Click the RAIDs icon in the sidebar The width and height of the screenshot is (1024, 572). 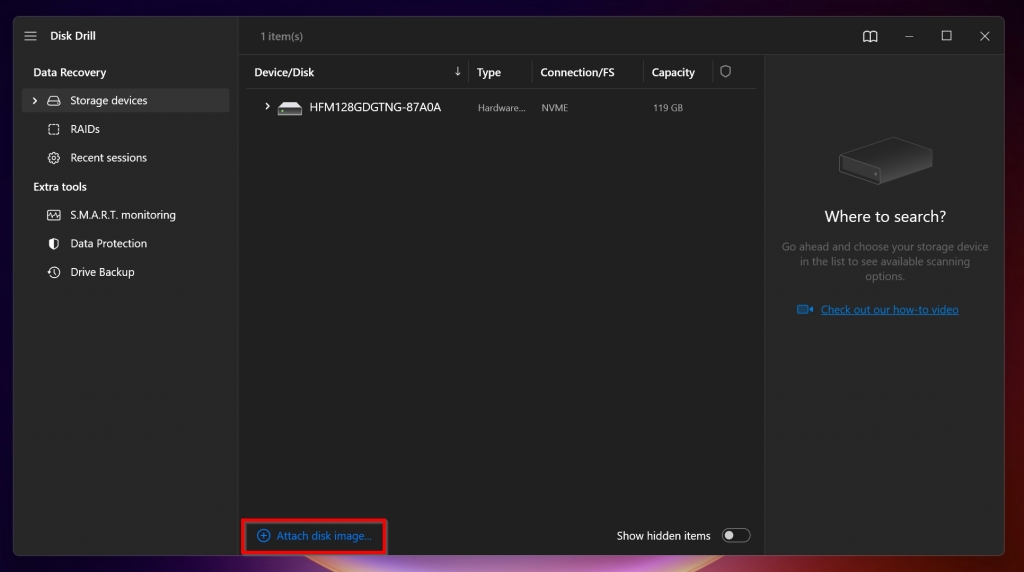click(54, 129)
